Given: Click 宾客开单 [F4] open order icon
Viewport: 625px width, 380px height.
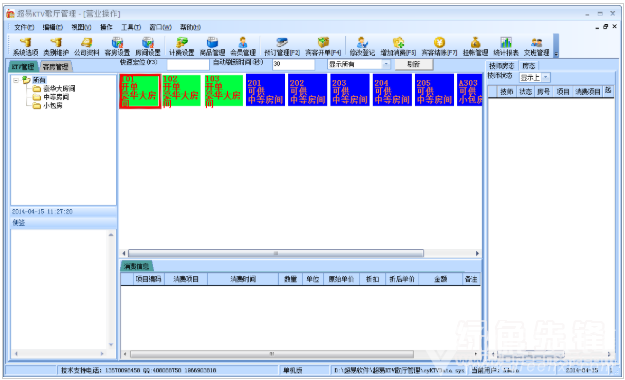Looking at the screenshot, I should [x=323, y=47].
